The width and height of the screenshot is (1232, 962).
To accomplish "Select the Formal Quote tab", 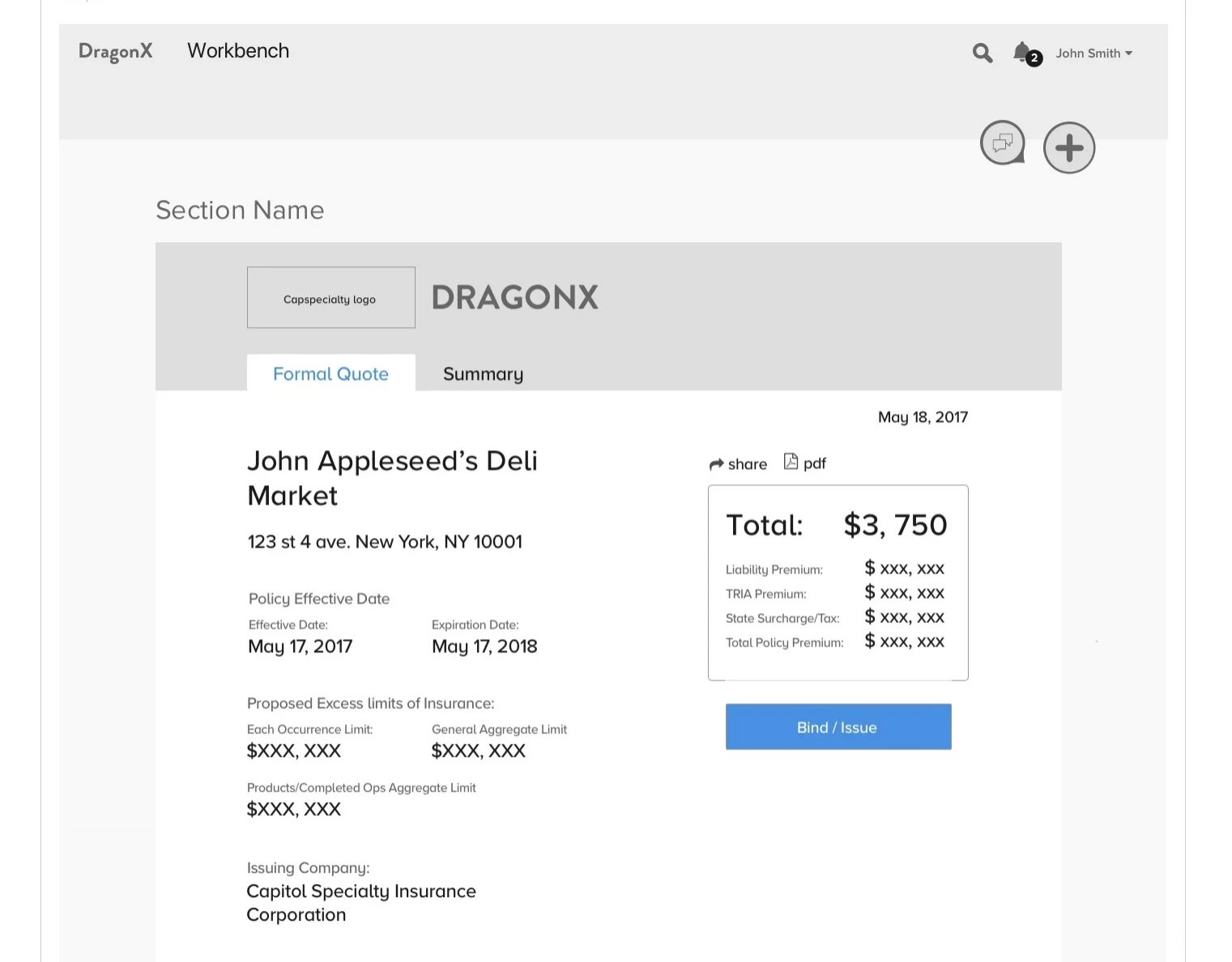I will click(331, 373).
